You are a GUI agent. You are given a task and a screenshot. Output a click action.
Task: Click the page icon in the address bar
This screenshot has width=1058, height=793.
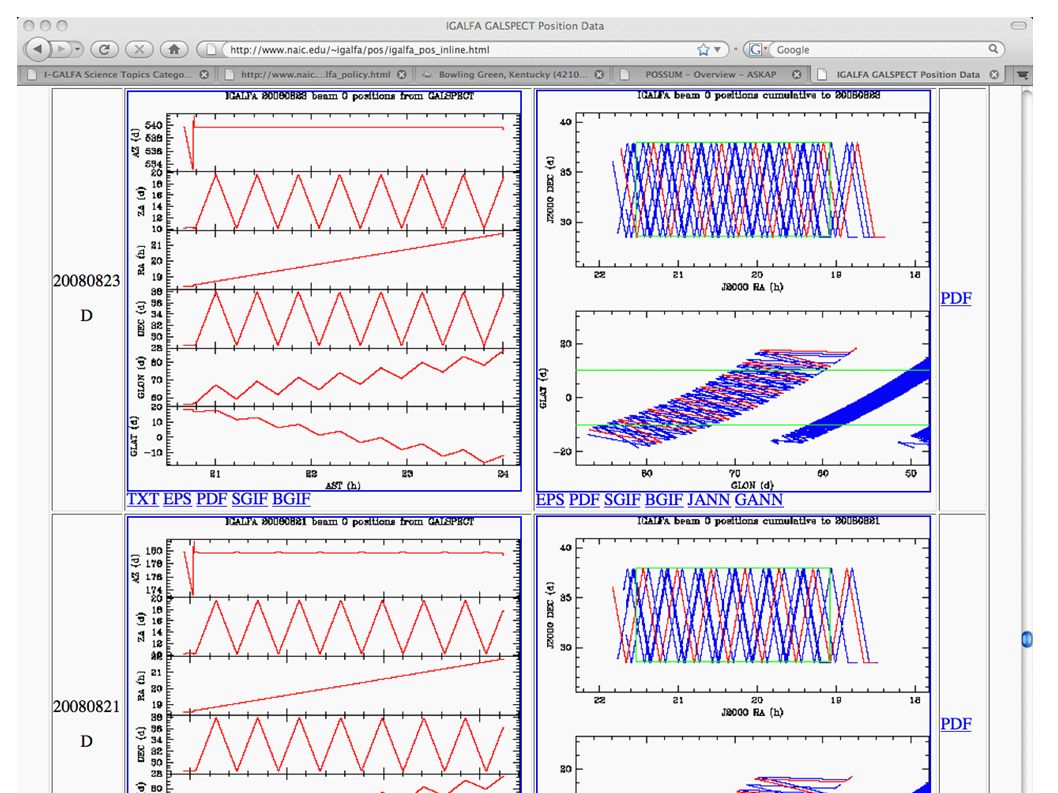tap(211, 49)
